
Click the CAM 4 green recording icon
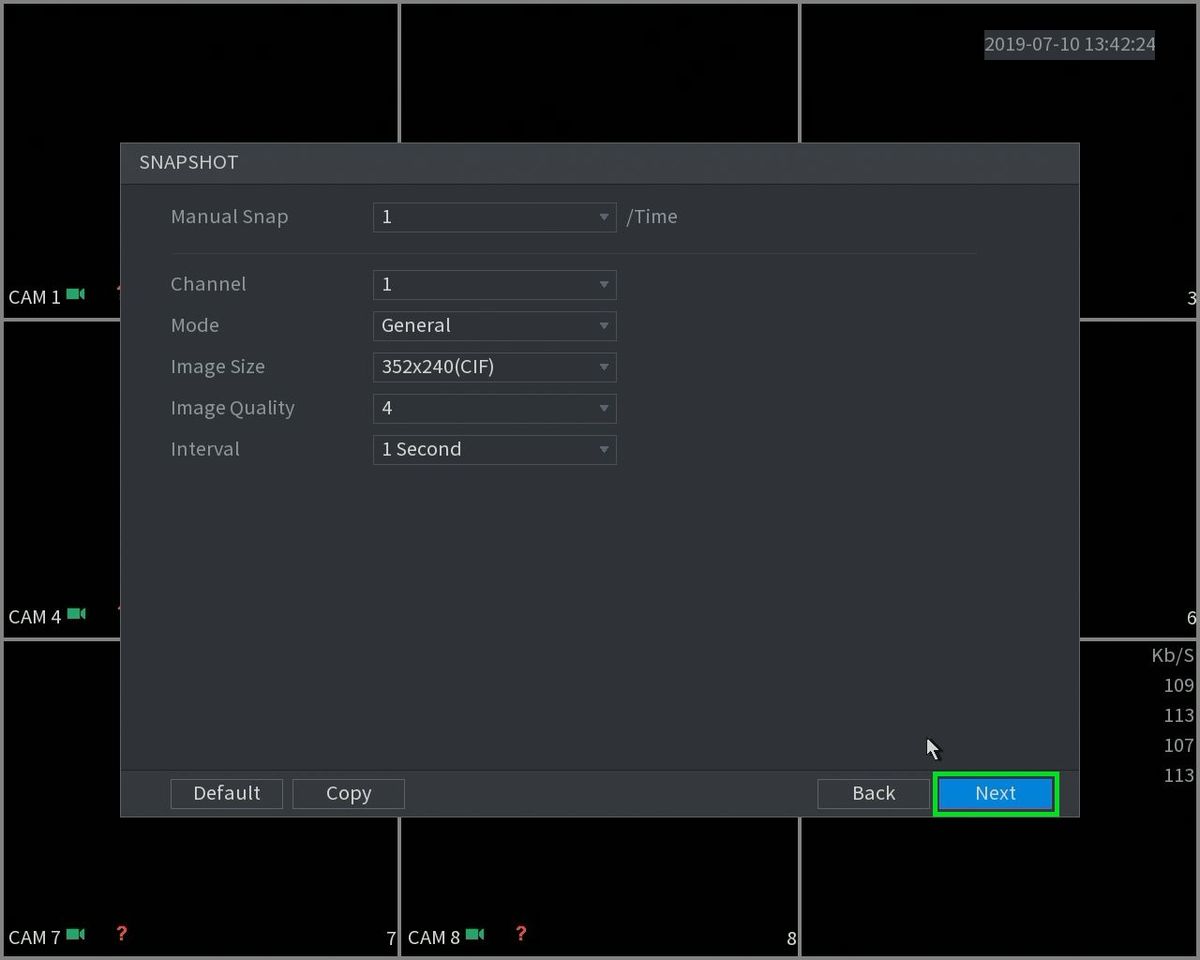point(76,614)
